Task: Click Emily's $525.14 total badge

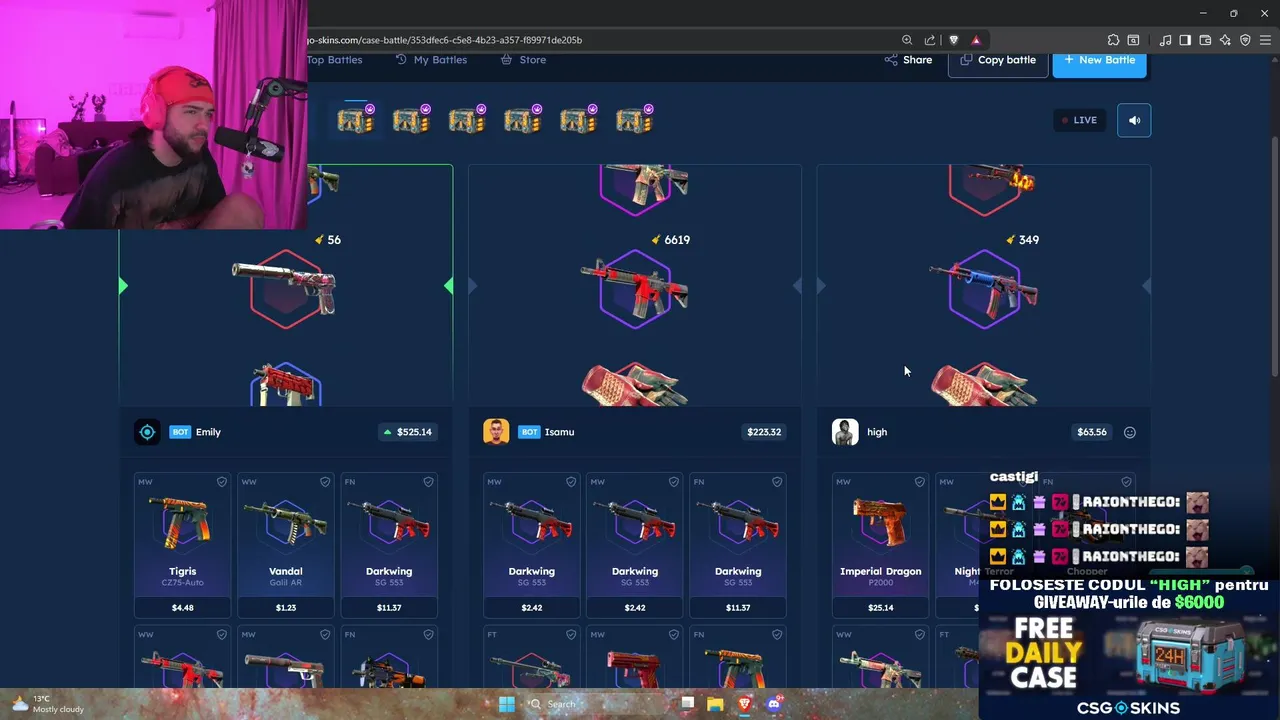Action: [x=407, y=432]
